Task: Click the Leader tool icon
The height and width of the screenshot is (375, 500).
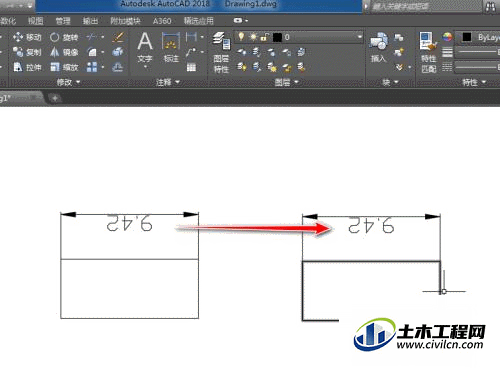Action: point(191,52)
